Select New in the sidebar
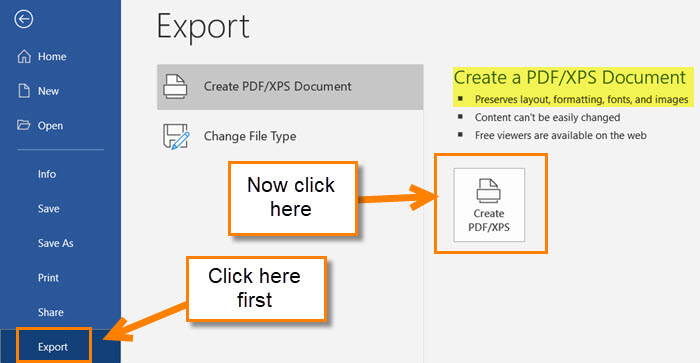The height and width of the screenshot is (363, 700). coord(48,91)
